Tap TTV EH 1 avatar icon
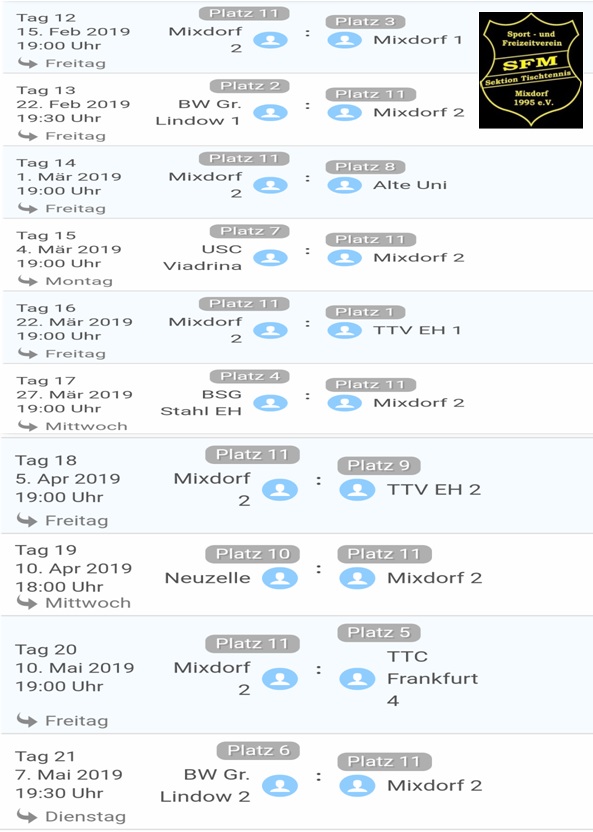This screenshot has width=593, height=832. [x=344, y=331]
